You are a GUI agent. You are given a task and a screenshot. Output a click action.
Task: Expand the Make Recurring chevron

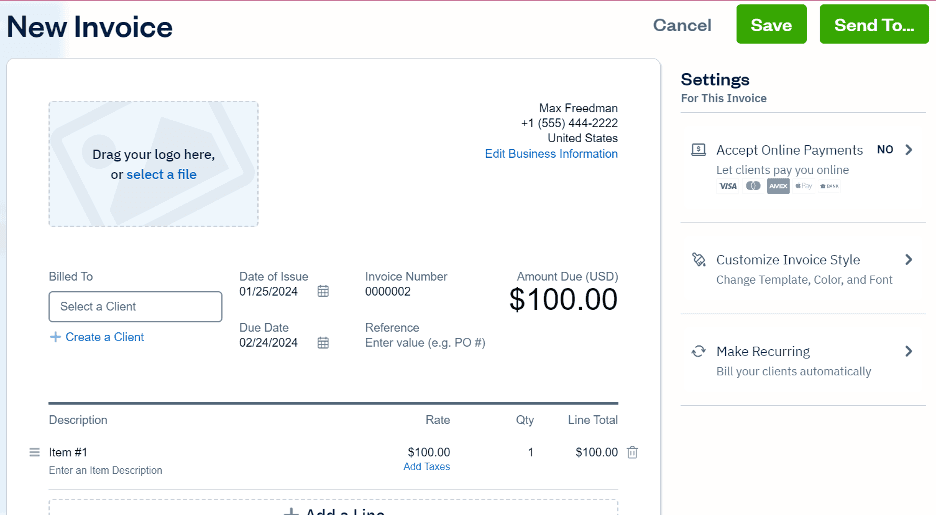[x=909, y=352]
